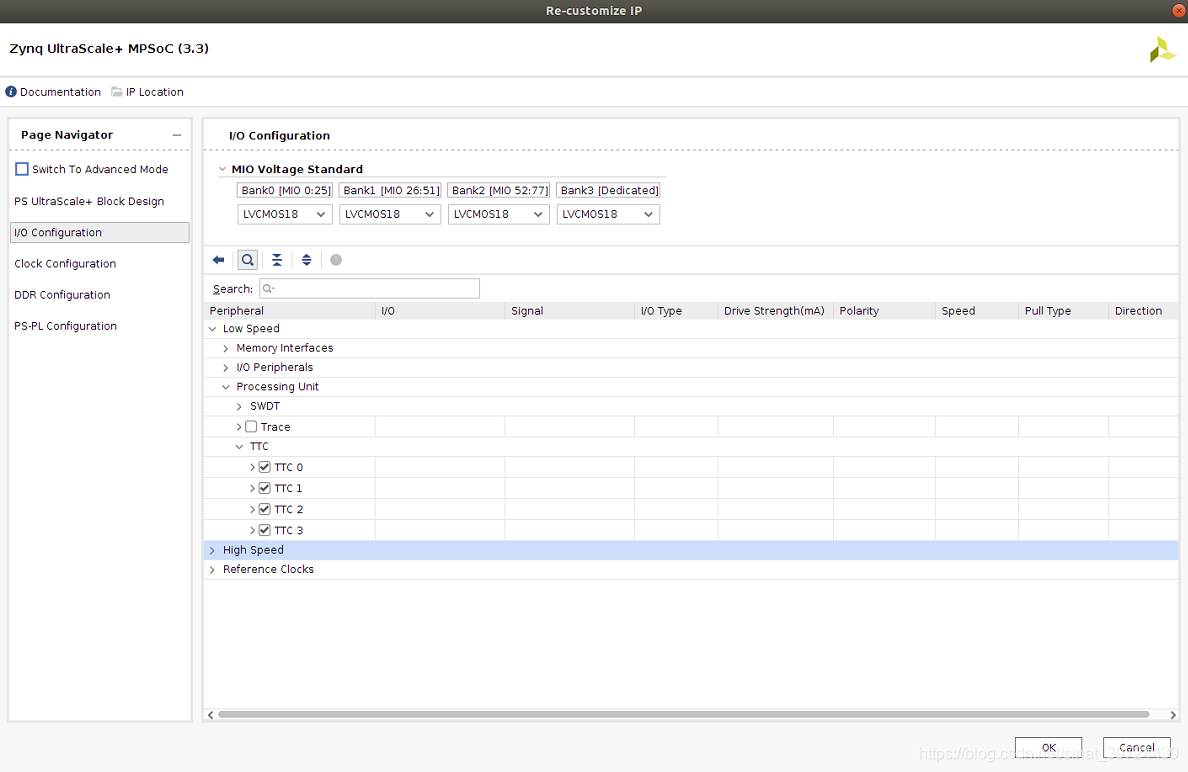Viewport: 1188px width, 772px height.
Task: Expand the TTC 1 row chevron
Action: (252, 489)
